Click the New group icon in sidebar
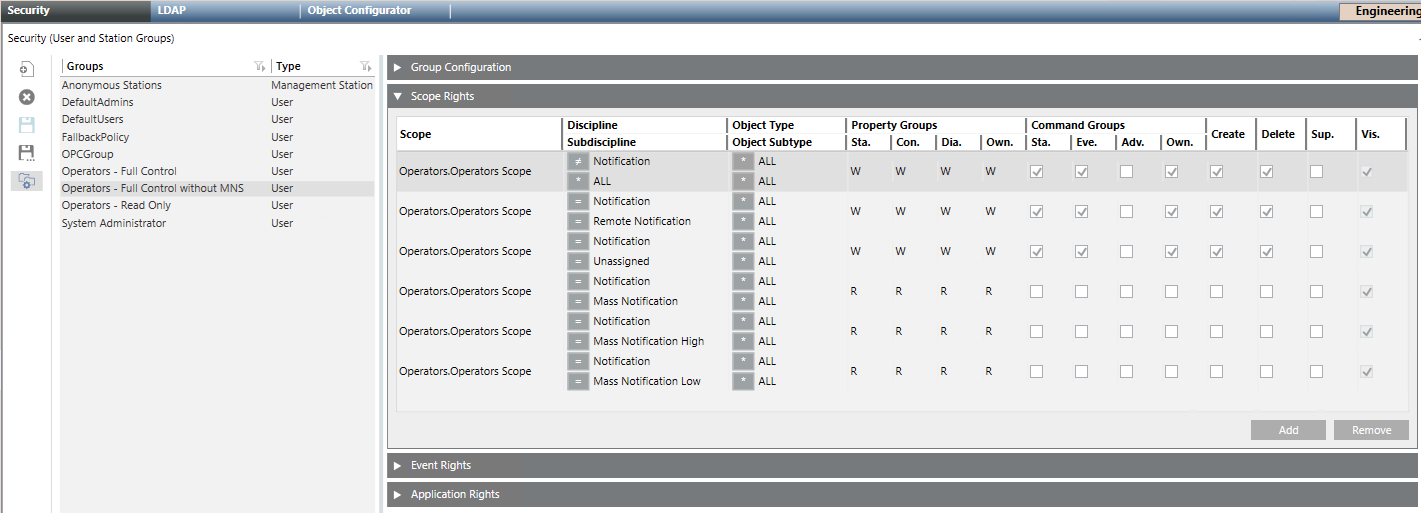 coord(27,69)
